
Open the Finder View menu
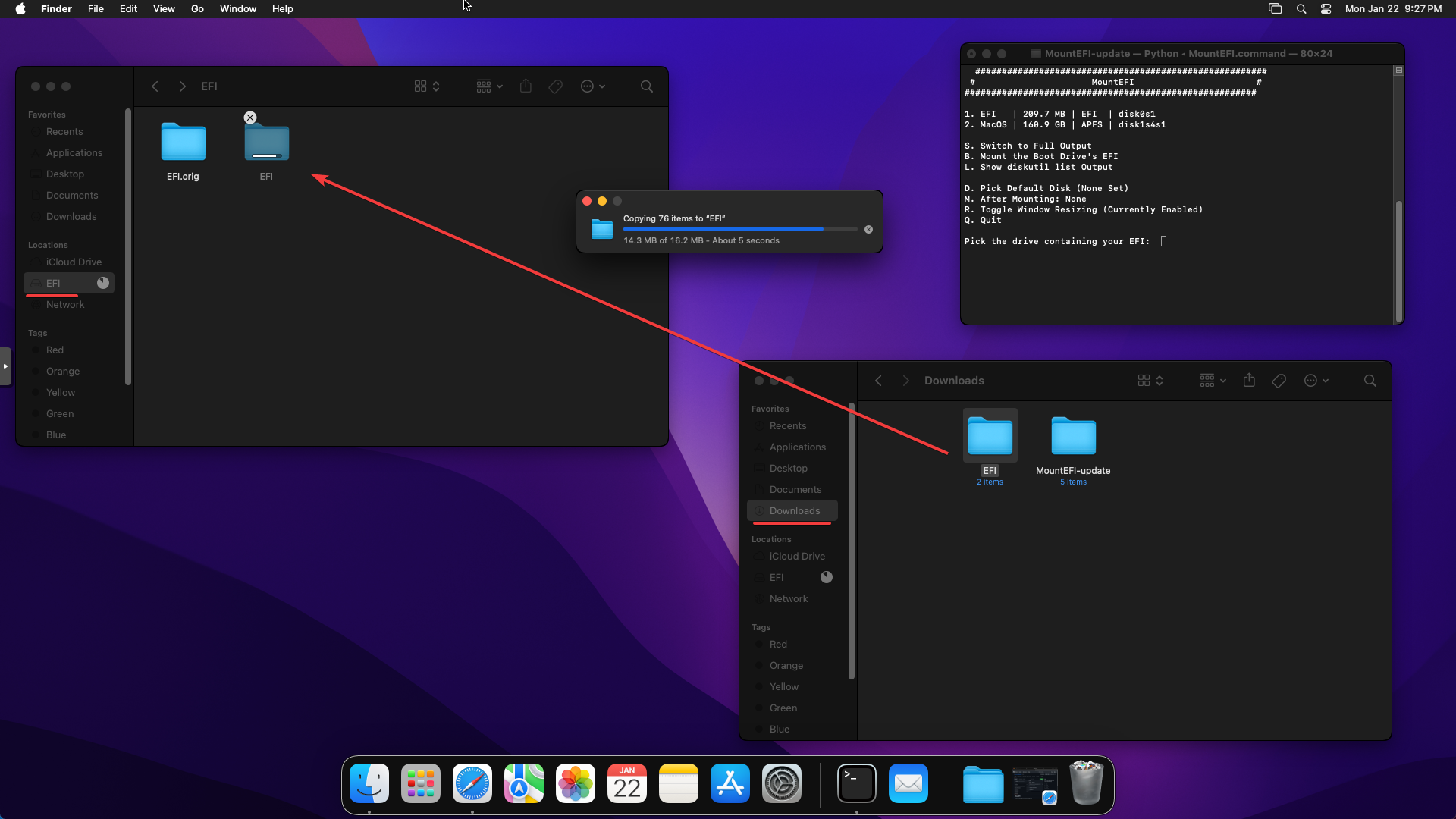[163, 8]
